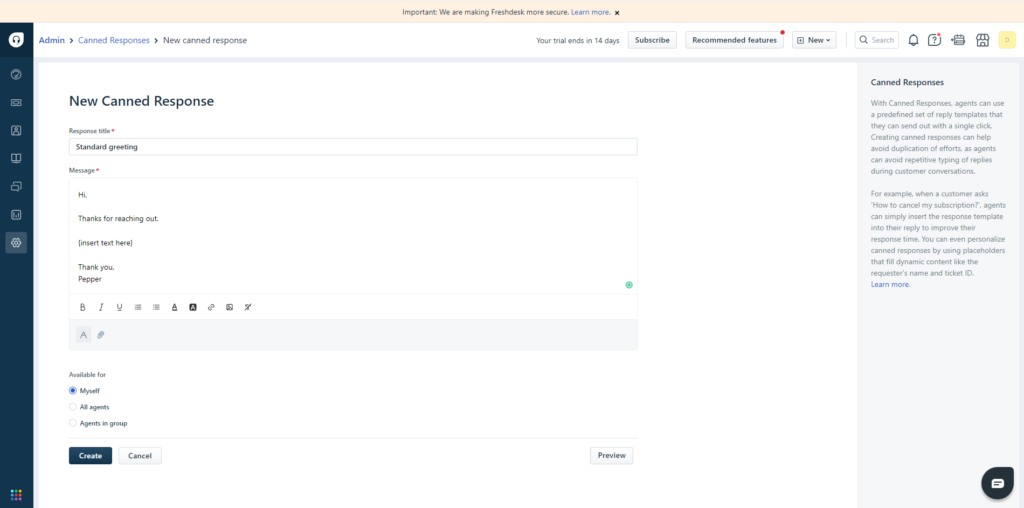The image size is (1024, 508).
Task: Click the Create button
Action: tap(90, 456)
